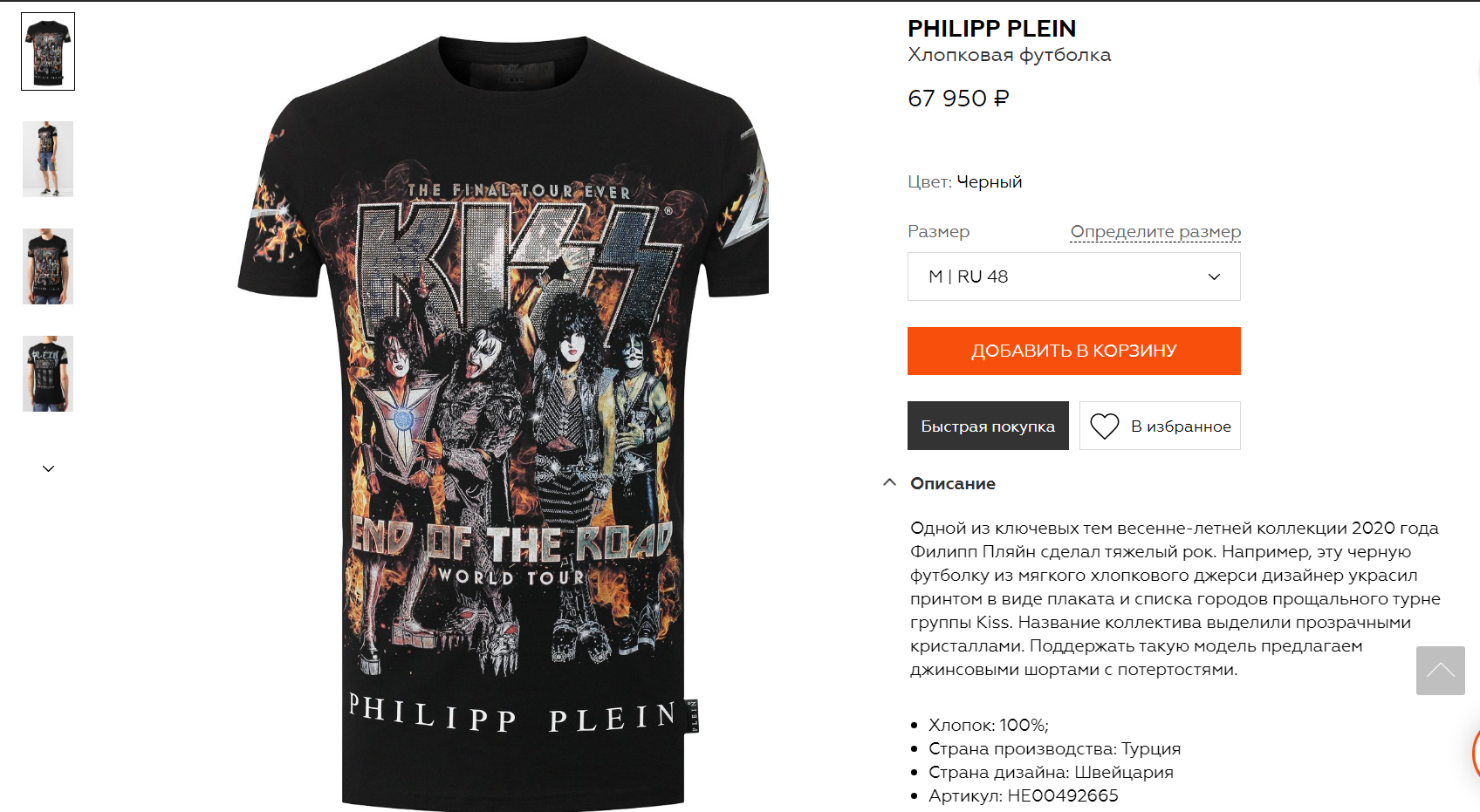Click the size dropdown arrow
This screenshot has width=1480, height=812.
[x=1213, y=276]
